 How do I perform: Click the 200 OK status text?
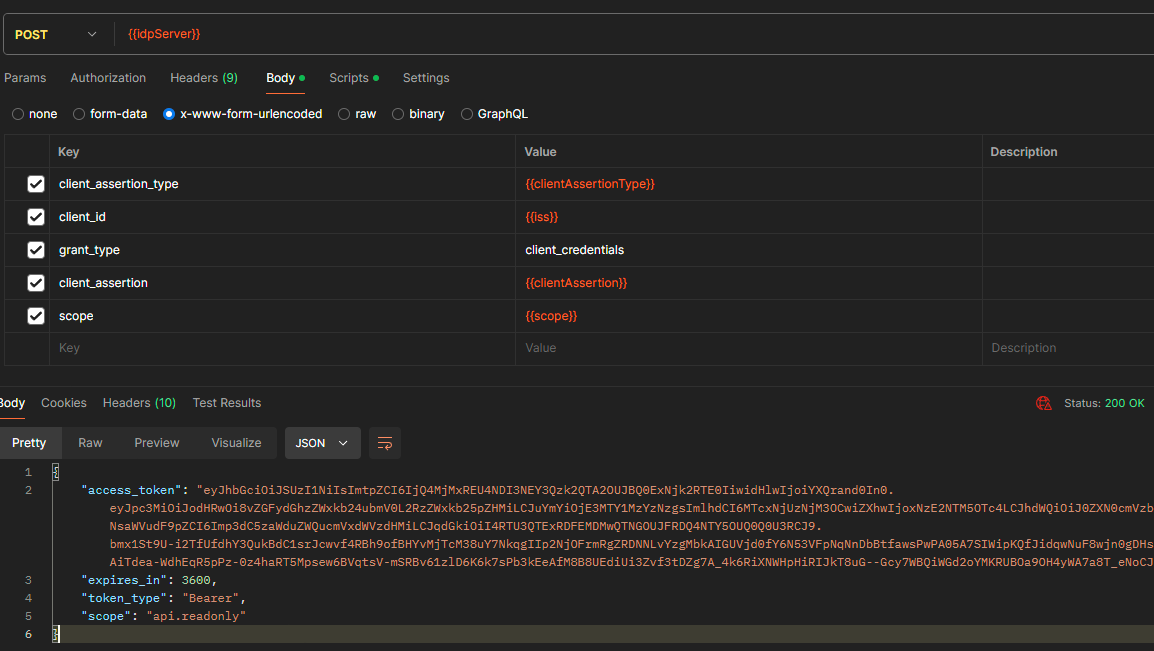click(x=1125, y=403)
